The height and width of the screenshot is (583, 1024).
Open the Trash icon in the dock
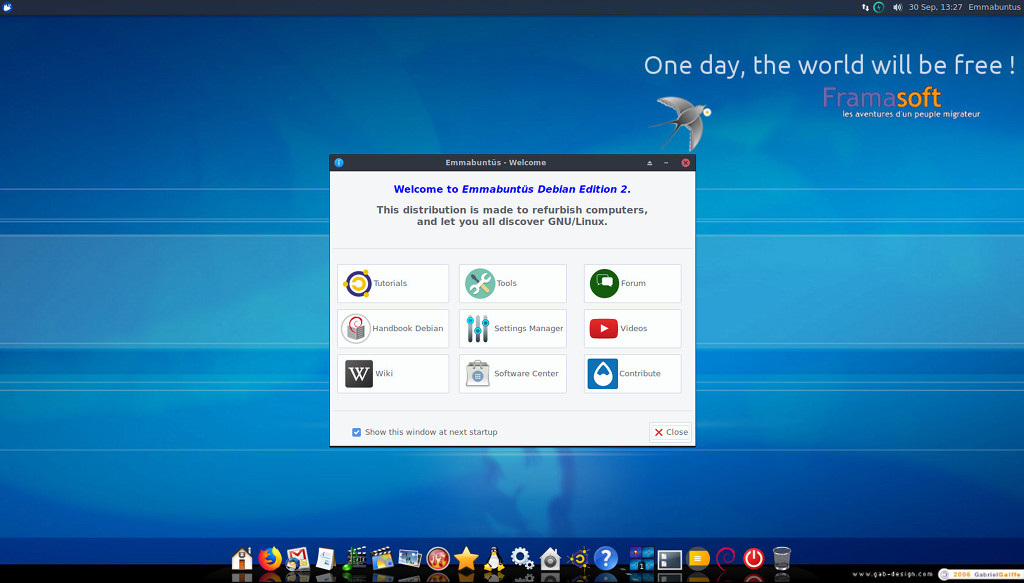(x=782, y=559)
